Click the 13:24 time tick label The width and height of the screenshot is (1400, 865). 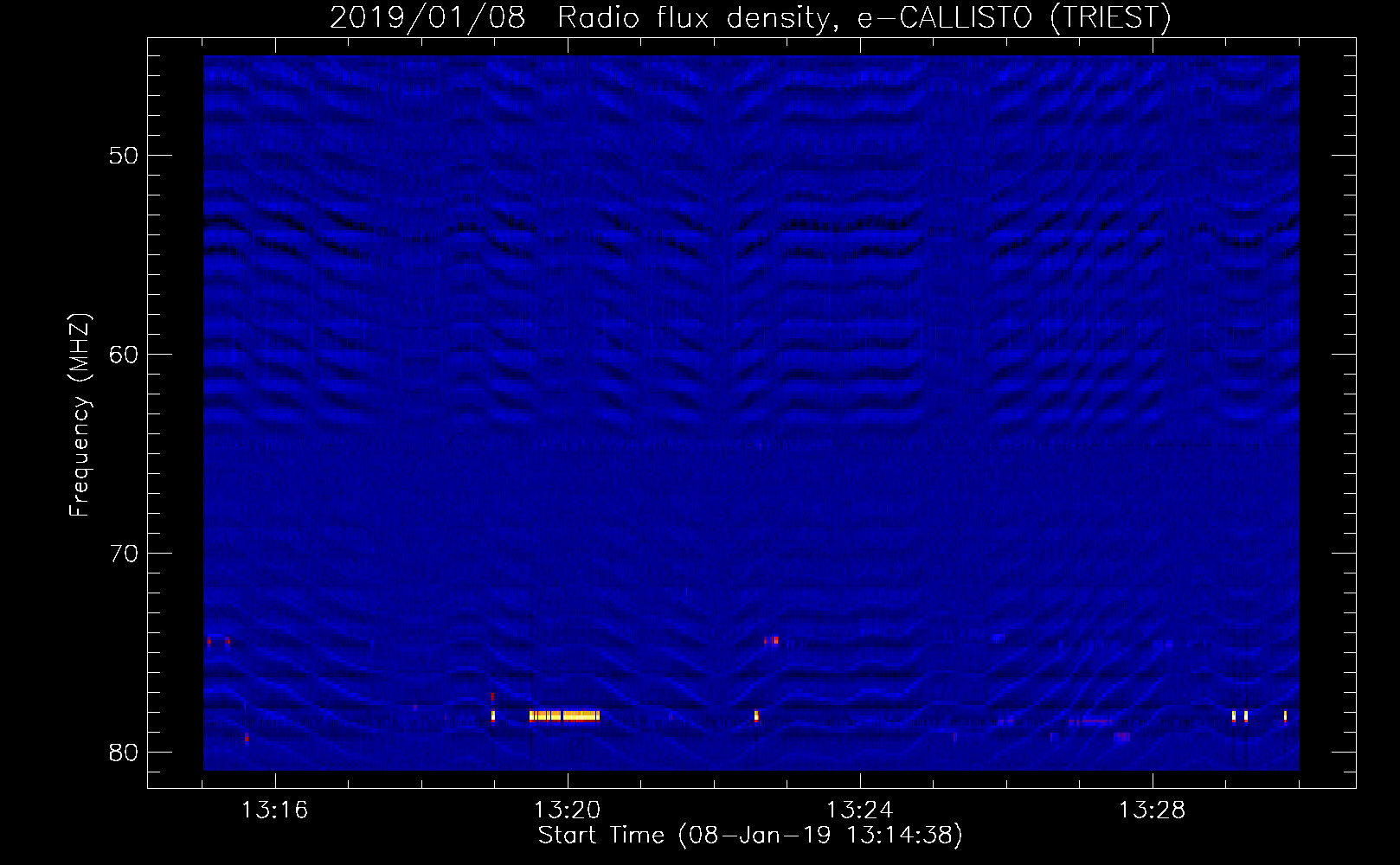click(859, 811)
